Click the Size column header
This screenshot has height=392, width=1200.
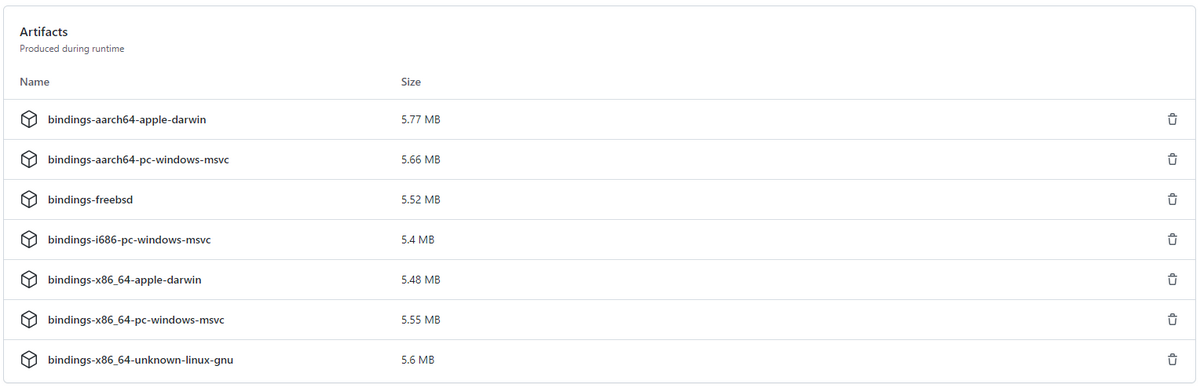[x=411, y=82]
